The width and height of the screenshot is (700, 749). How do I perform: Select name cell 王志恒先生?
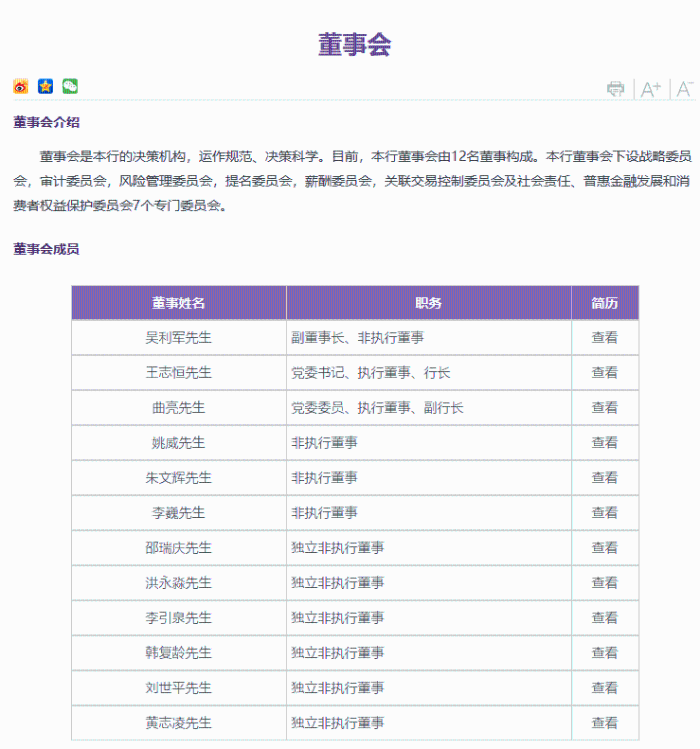tap(179, 373)
